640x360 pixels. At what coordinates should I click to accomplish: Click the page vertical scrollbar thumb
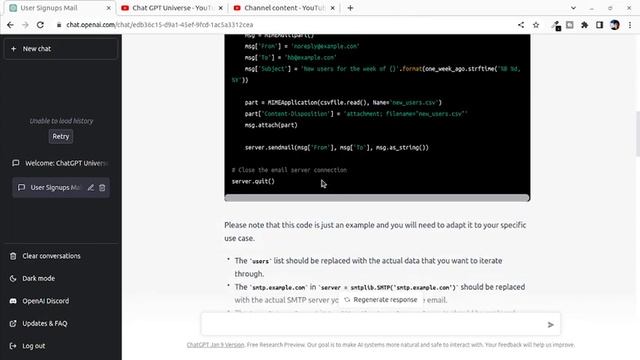(638, 133)
